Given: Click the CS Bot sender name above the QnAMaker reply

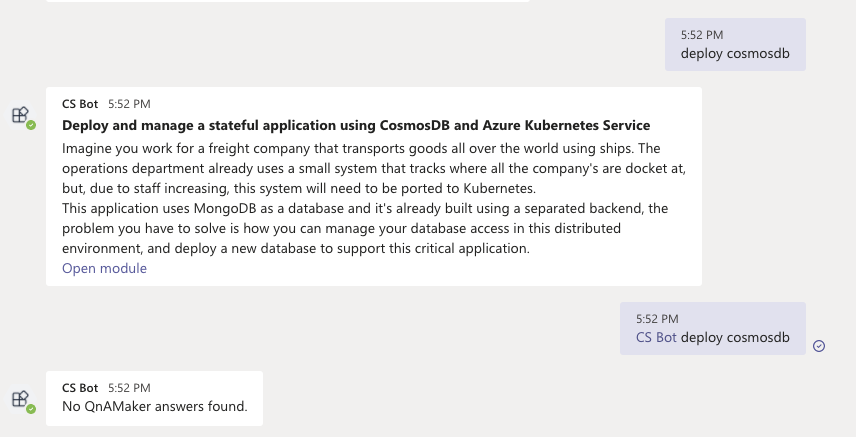Looking at the screenshot, I should 80,387.
